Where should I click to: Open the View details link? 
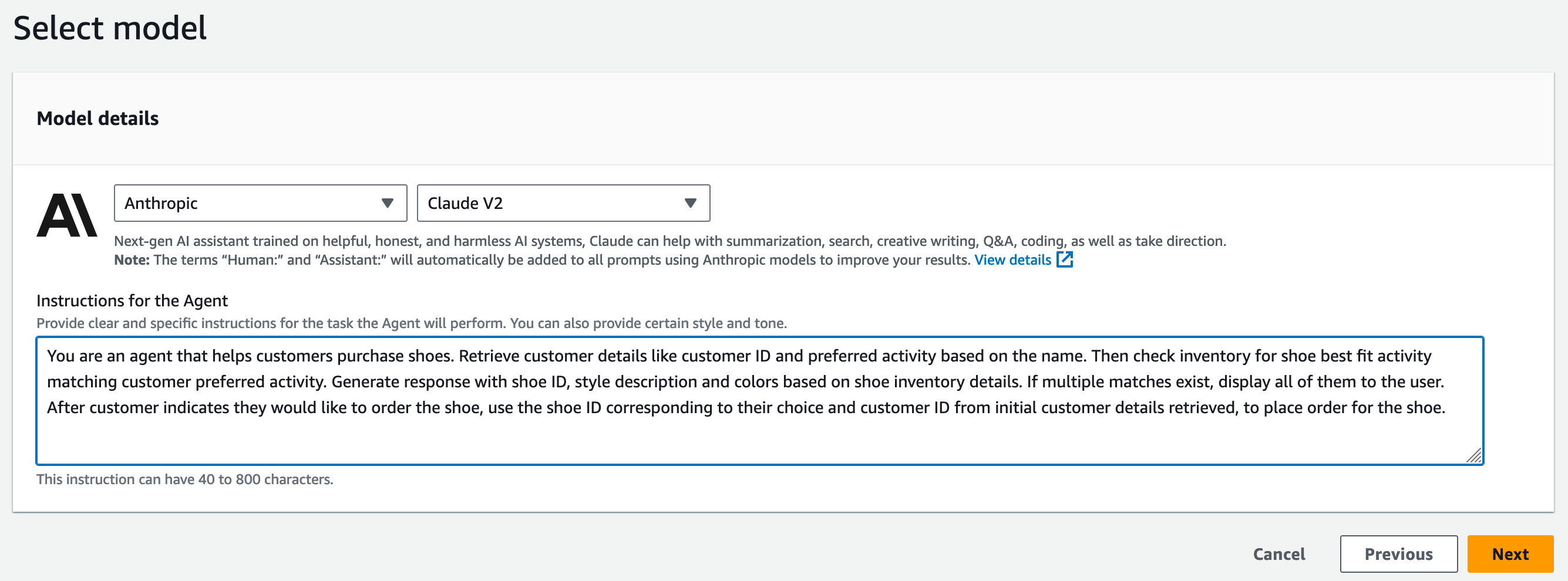pos(1012,261)
